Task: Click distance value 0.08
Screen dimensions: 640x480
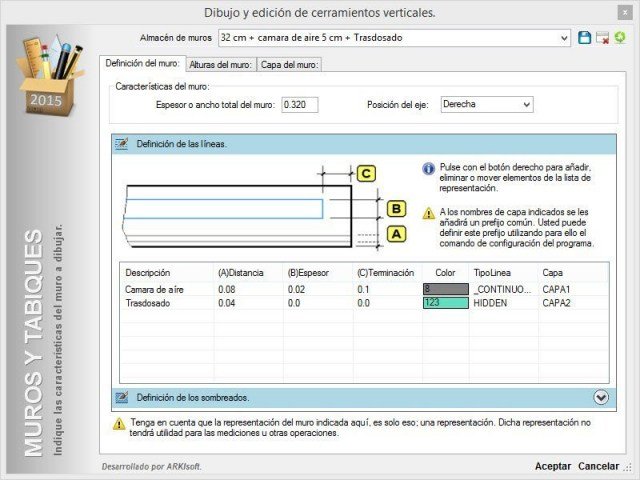Action: (x=227, y=289)
